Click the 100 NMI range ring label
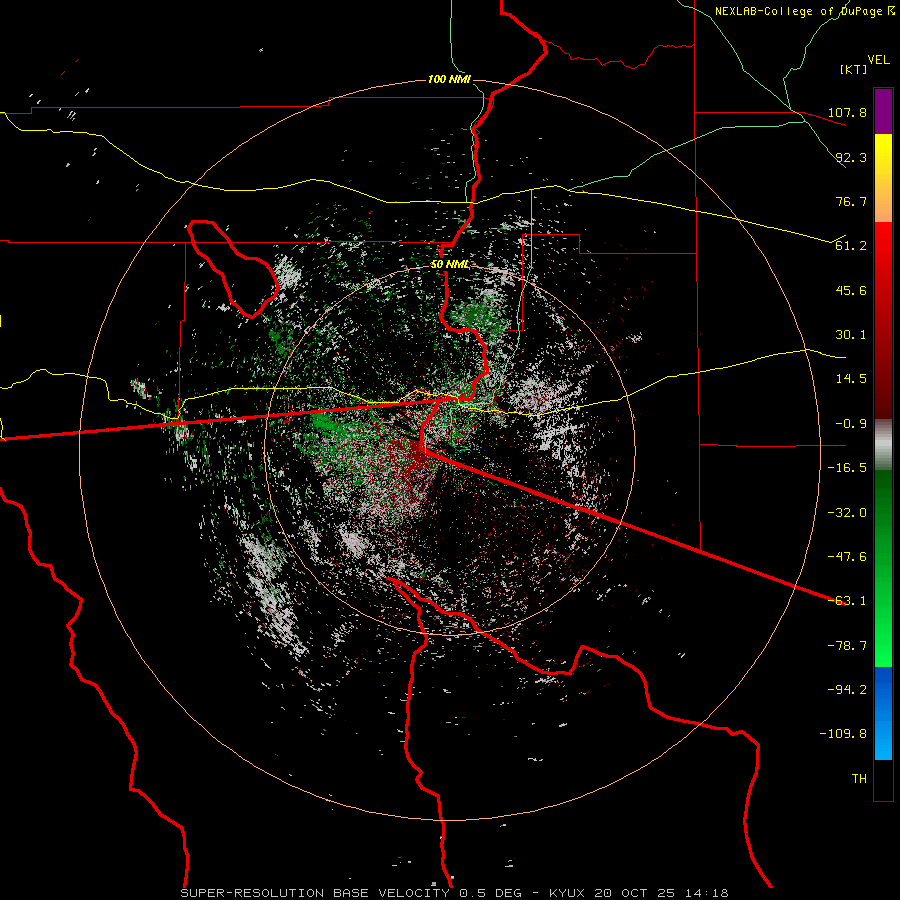 pyautogui.click(x=449, y=79)
